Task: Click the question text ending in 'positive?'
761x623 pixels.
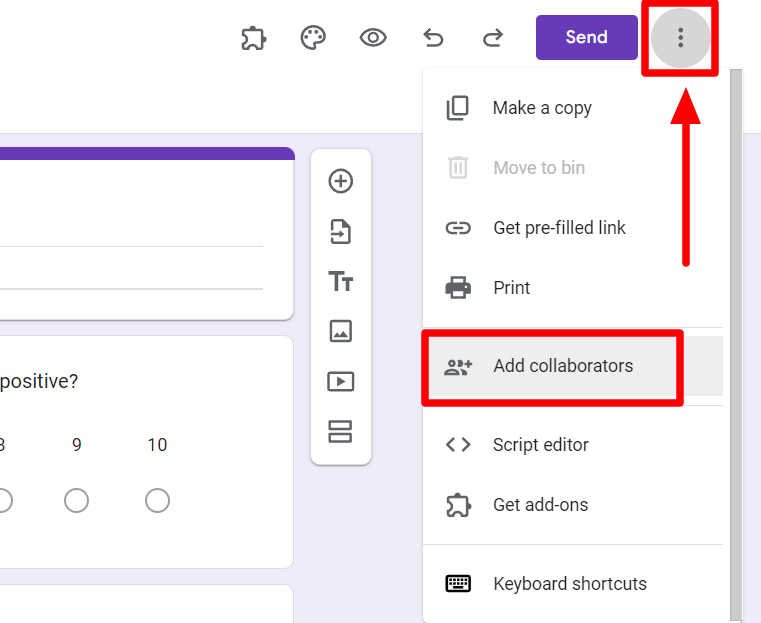Action: tap(39, 381)
